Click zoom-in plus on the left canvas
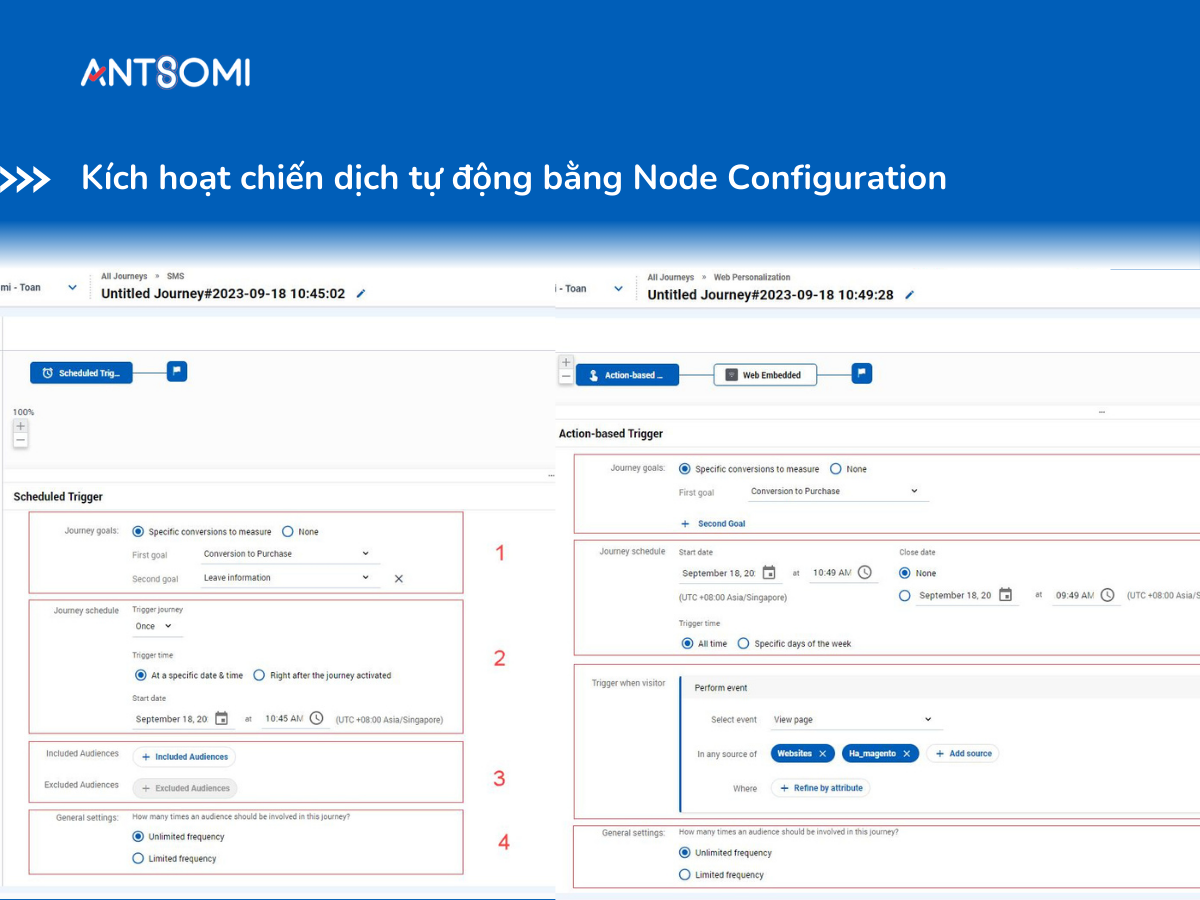This screenshot has width=1200, height=900. [20, 424]
